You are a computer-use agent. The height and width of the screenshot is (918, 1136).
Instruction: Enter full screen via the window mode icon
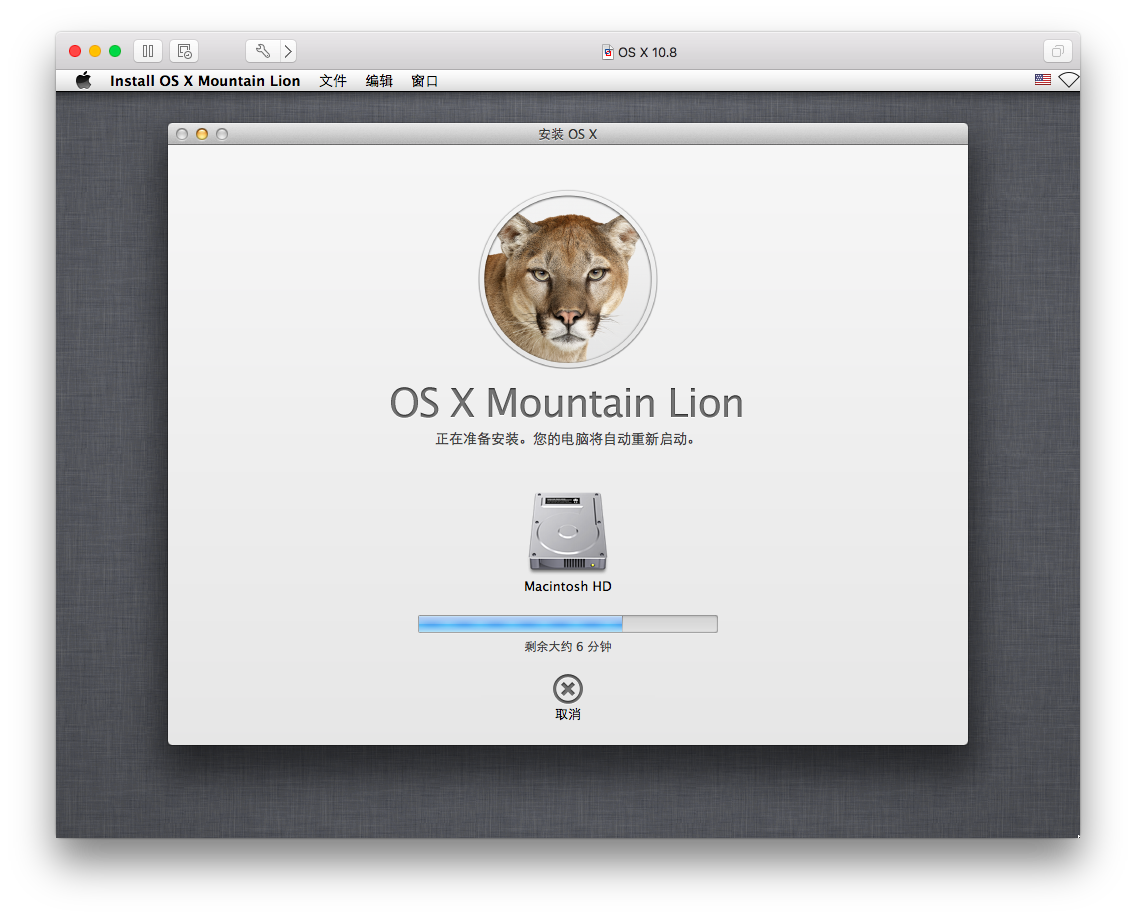[1057, 50]
